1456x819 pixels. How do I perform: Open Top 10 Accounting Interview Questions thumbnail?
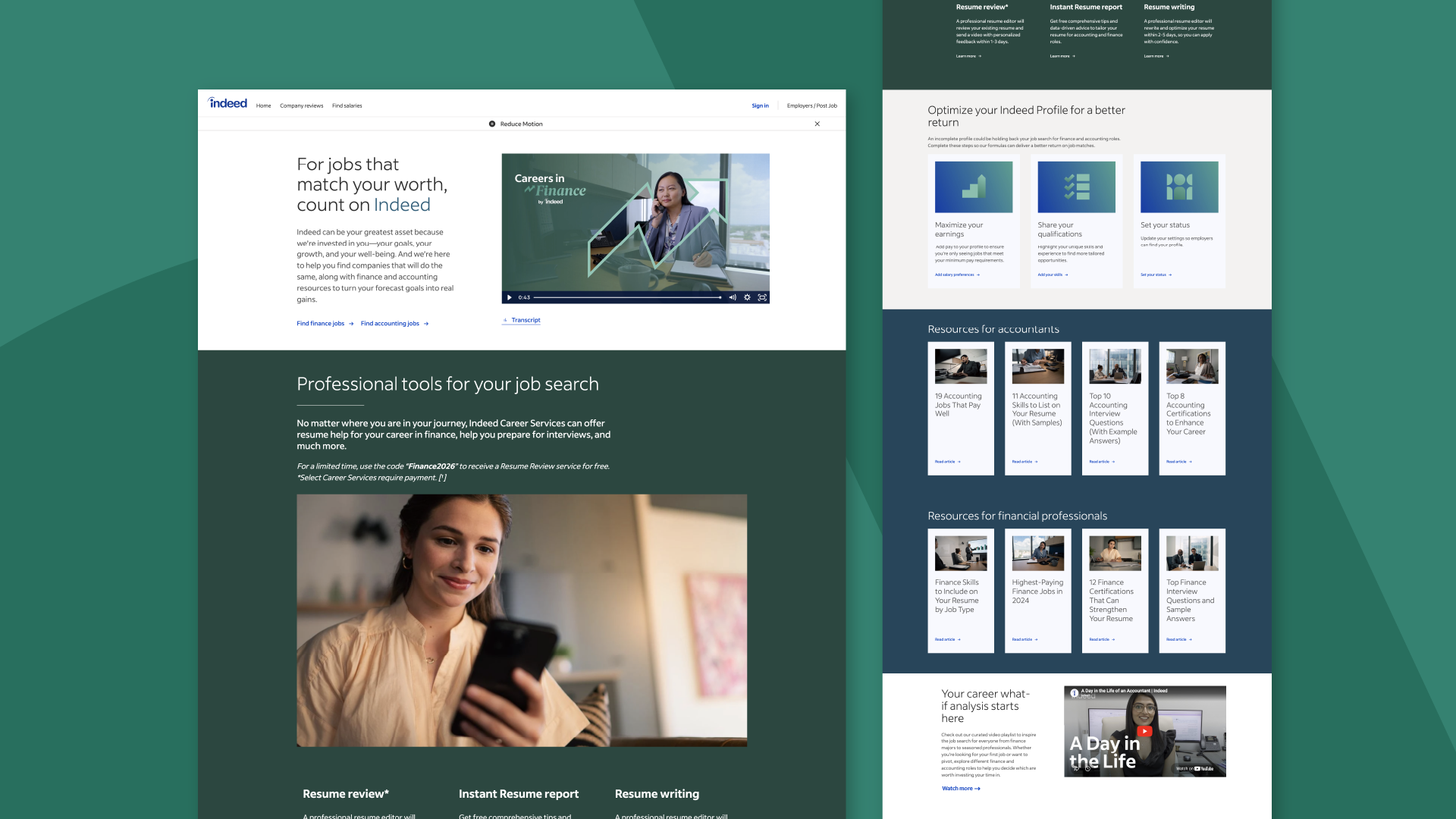[1115, 366]
